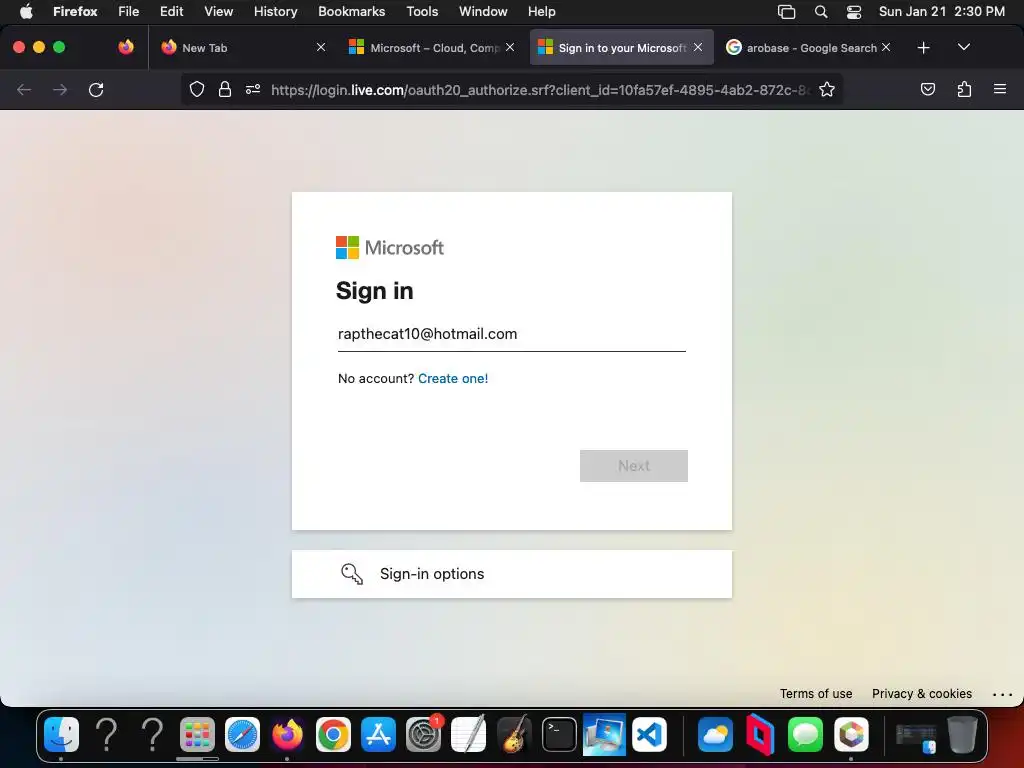Reload the current page

pos(96,89)
